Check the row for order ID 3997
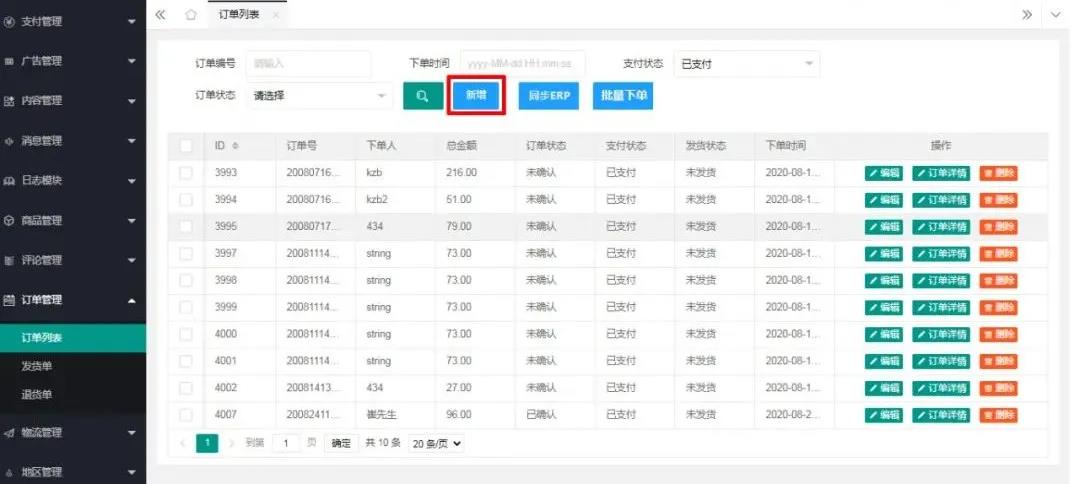The width and height of the screenshot is (1080, 484). coord(186,253)
